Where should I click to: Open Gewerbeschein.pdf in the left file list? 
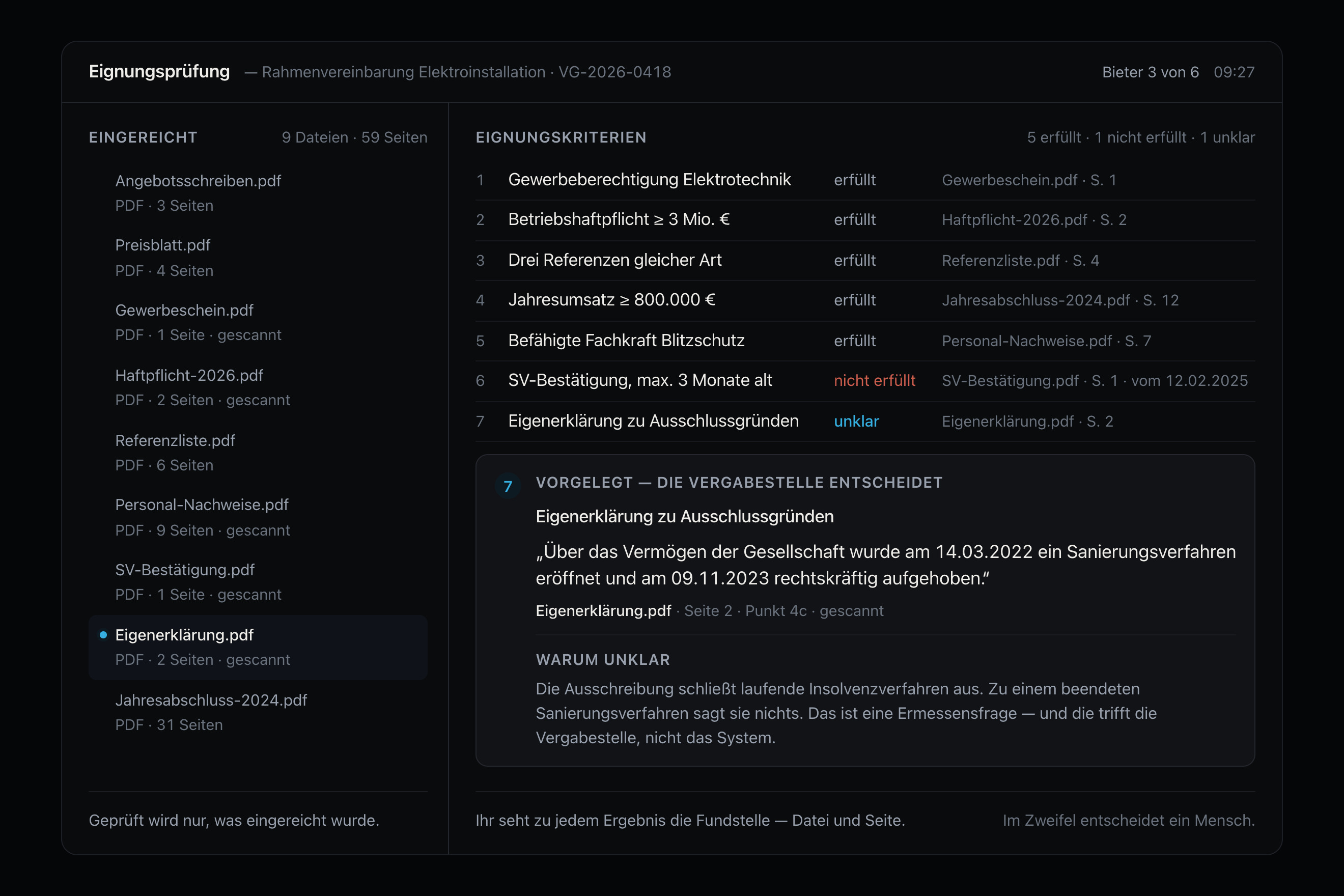coord(258,322)
